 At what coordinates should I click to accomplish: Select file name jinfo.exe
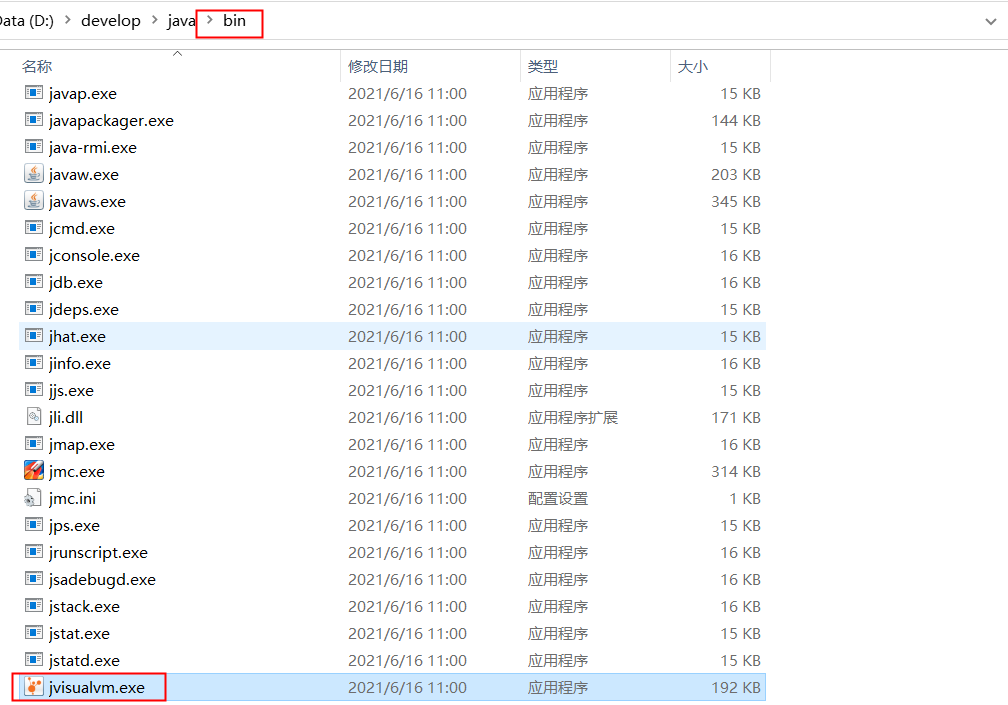80,364
